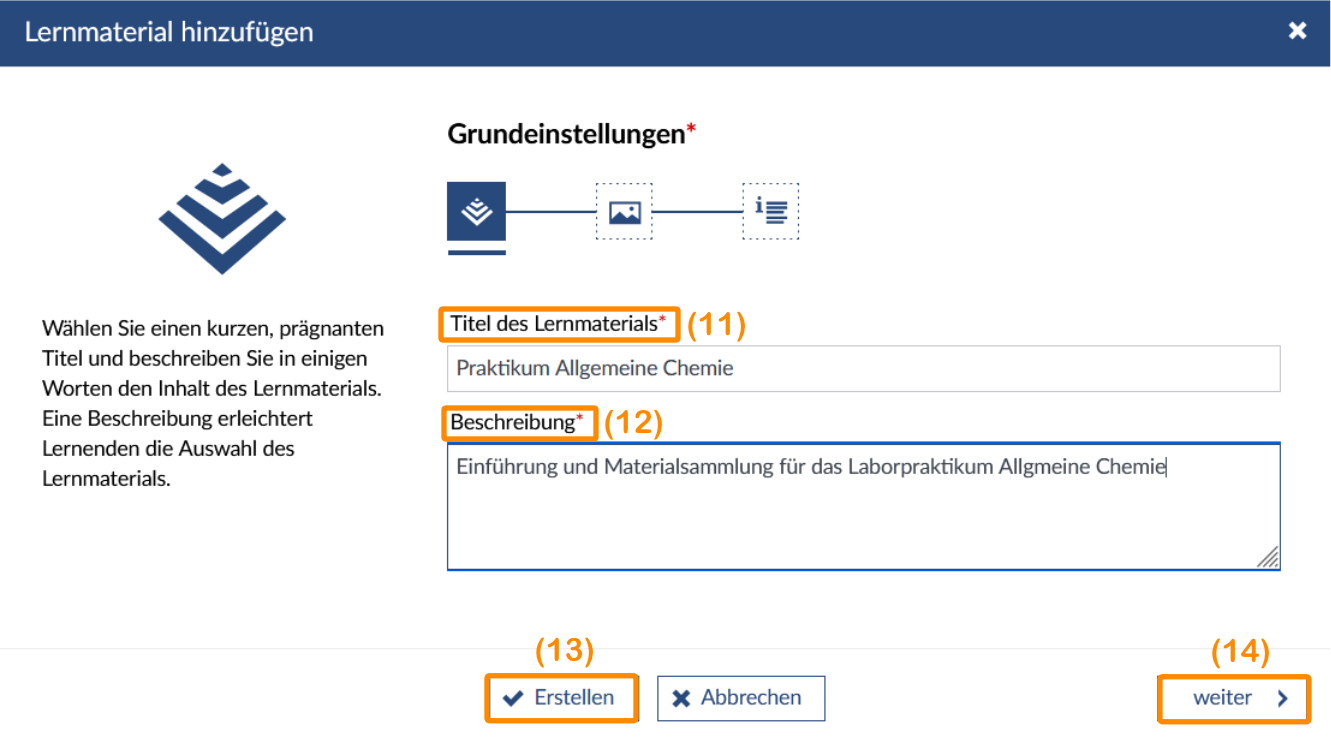Close the Lernmaterial hinzufügen dialog
The height and width of the screenshot is (747, 1331).
(1297, 31)
